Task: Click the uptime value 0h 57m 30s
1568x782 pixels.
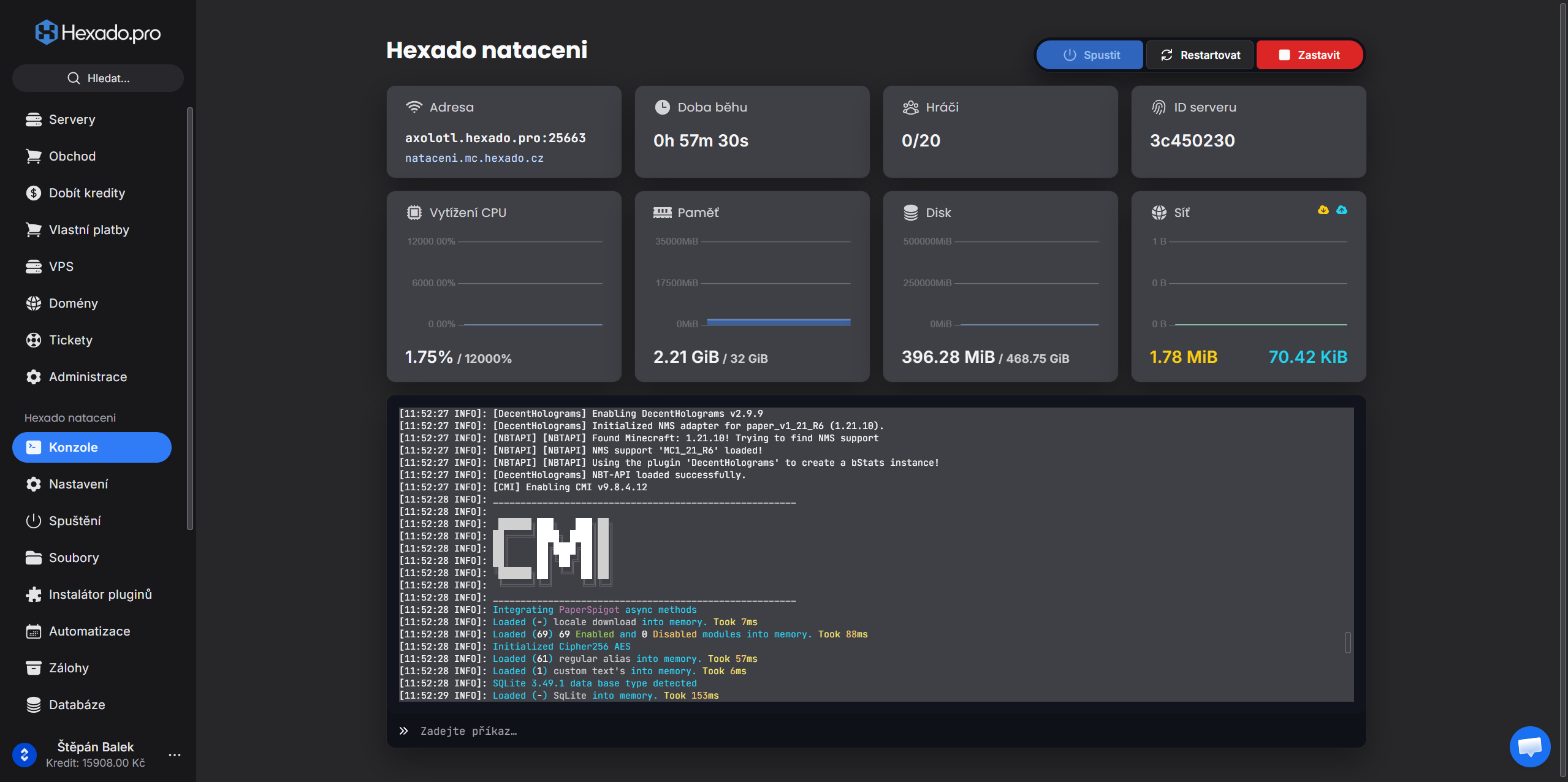Action: coord(701,141)
